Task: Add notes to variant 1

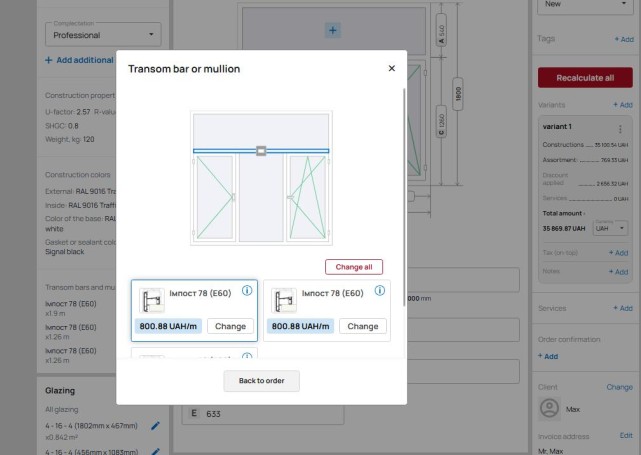Action: (619, 271)
